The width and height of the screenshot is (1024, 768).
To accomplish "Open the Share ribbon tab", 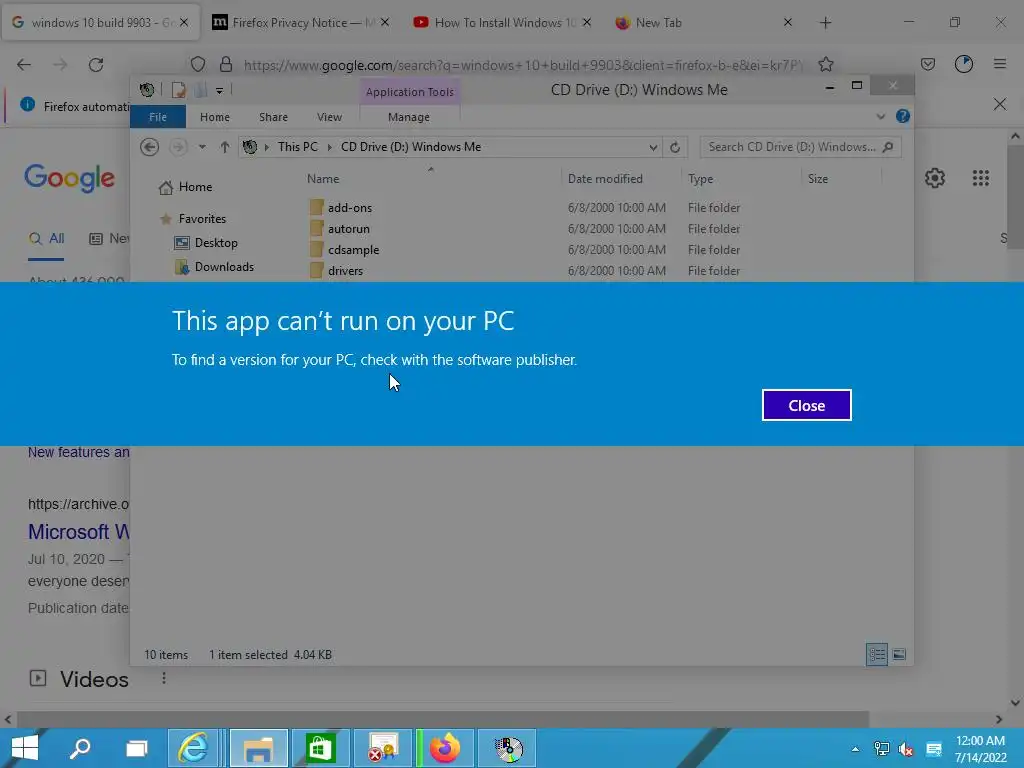I will pyautogui.click(x=273, y=117).
